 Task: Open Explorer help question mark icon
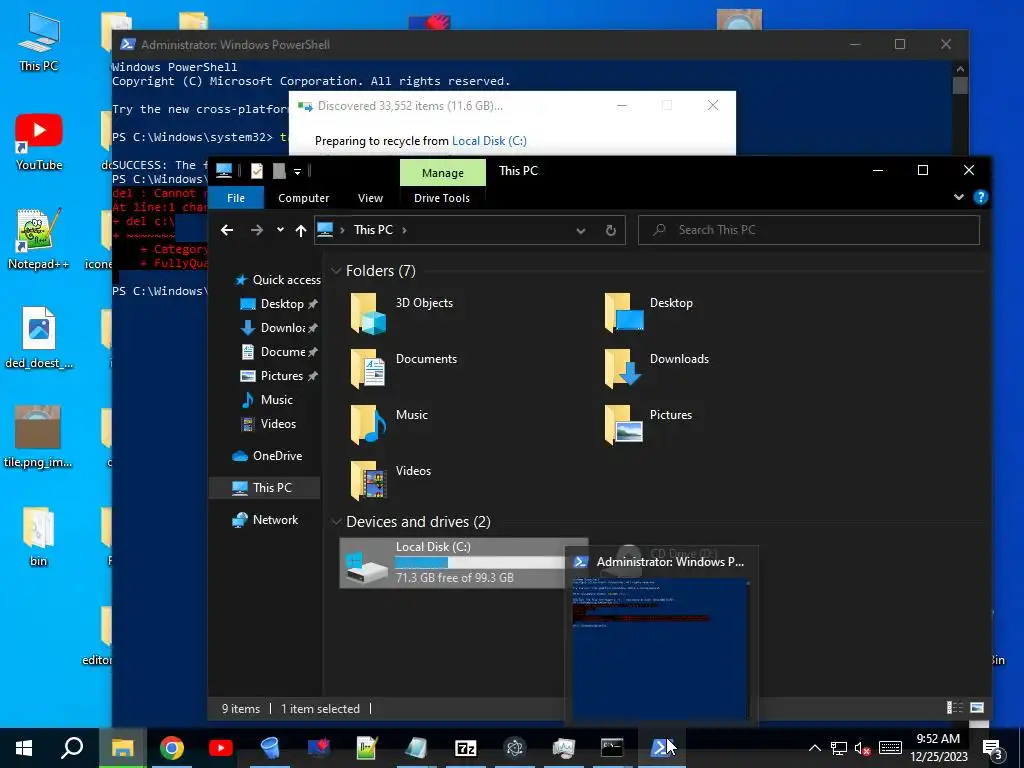coord(980,197)
